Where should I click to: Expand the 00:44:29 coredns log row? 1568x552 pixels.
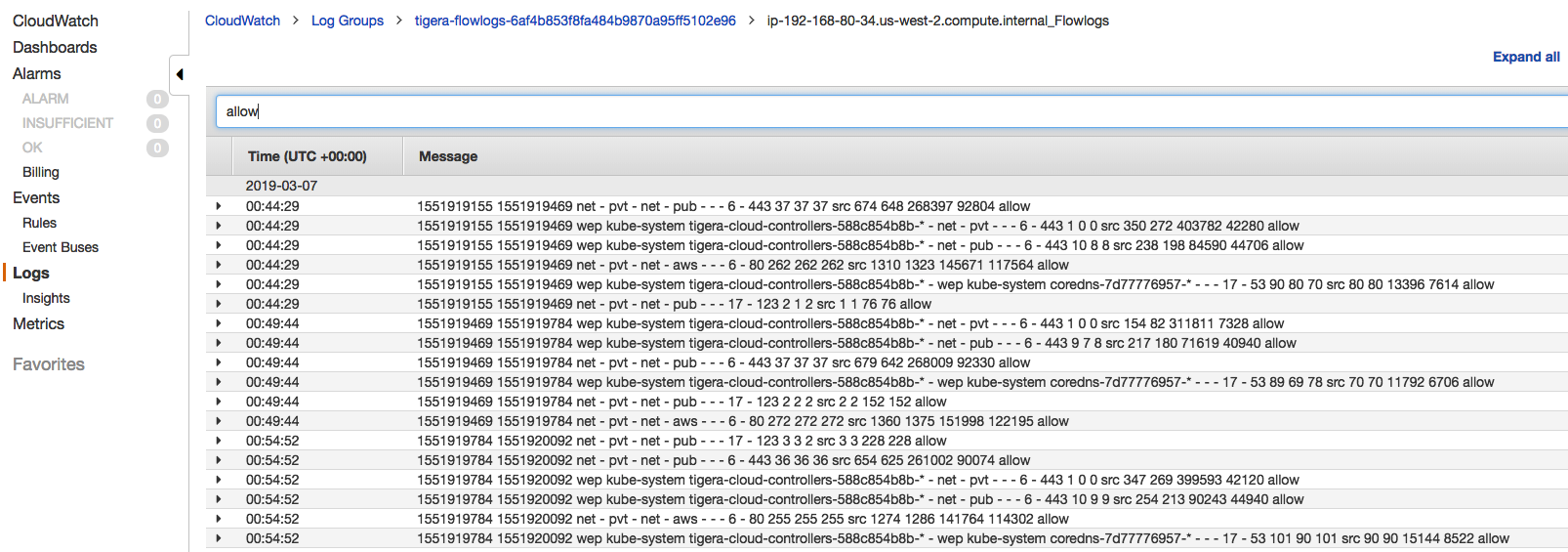point(219,284)
